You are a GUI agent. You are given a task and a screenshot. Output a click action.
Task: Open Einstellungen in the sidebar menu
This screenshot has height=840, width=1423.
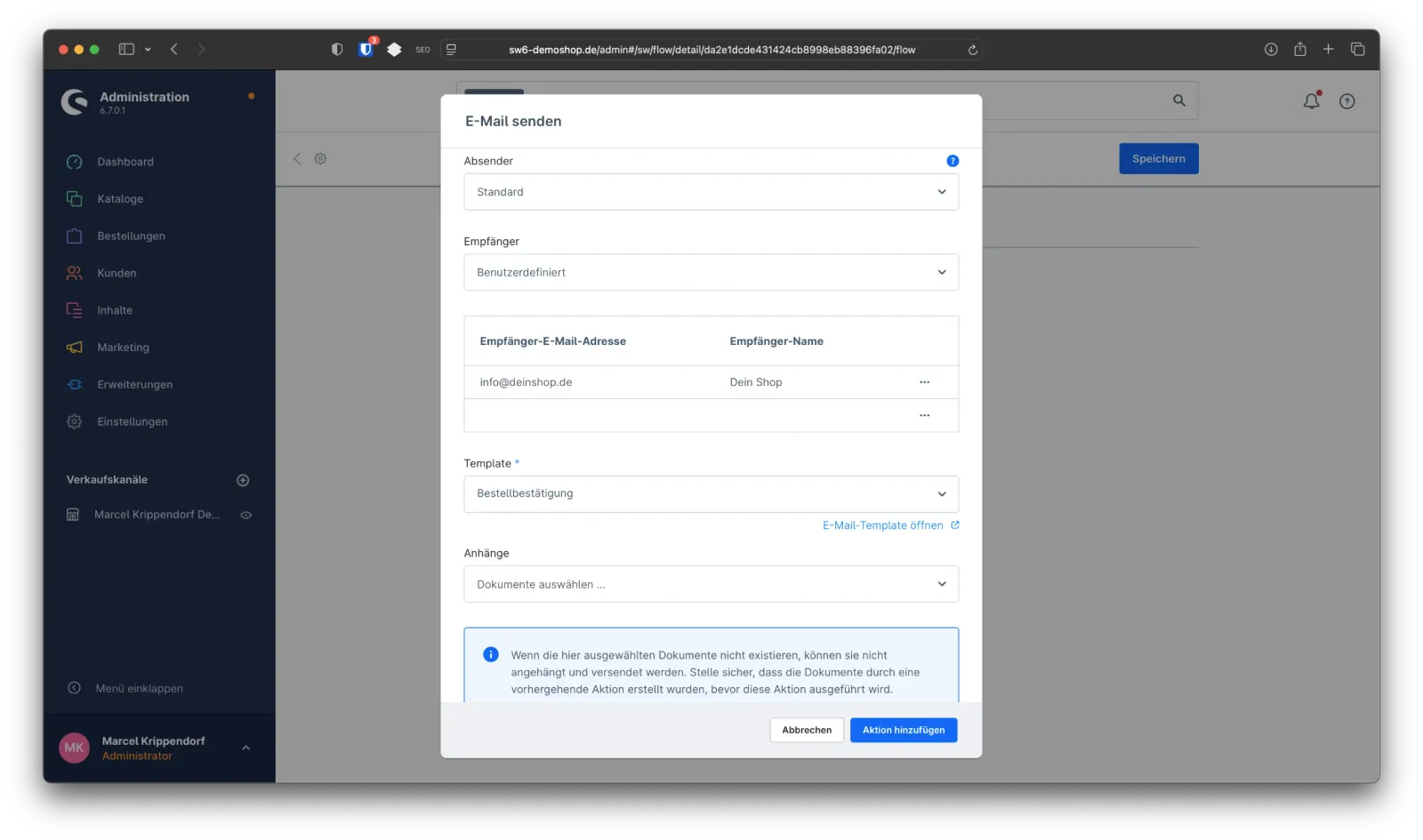coord(132,421)
